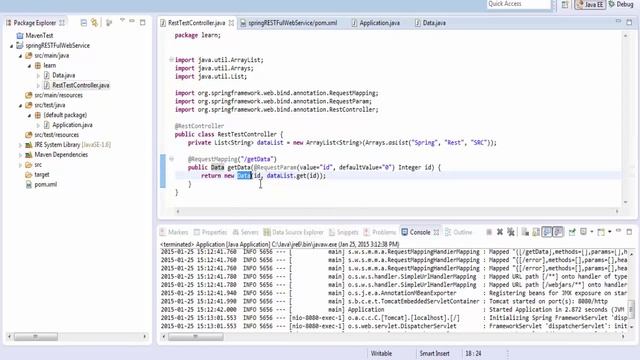Open the Properties view tab
The height and width of the screenshot is (360, 640).
click(x=210, y=232)
